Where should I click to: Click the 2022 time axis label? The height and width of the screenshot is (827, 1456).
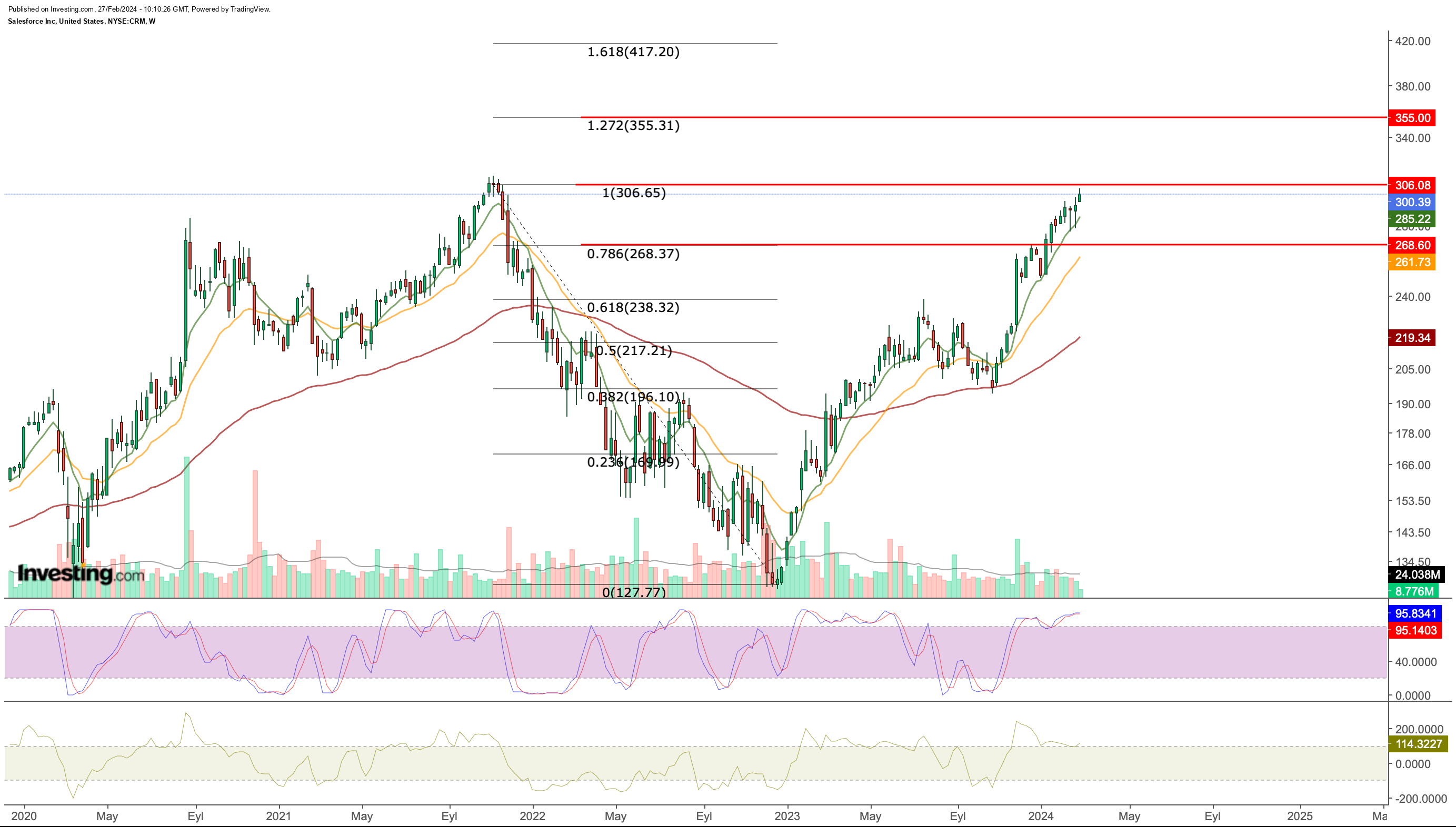[x=533, y=816]
